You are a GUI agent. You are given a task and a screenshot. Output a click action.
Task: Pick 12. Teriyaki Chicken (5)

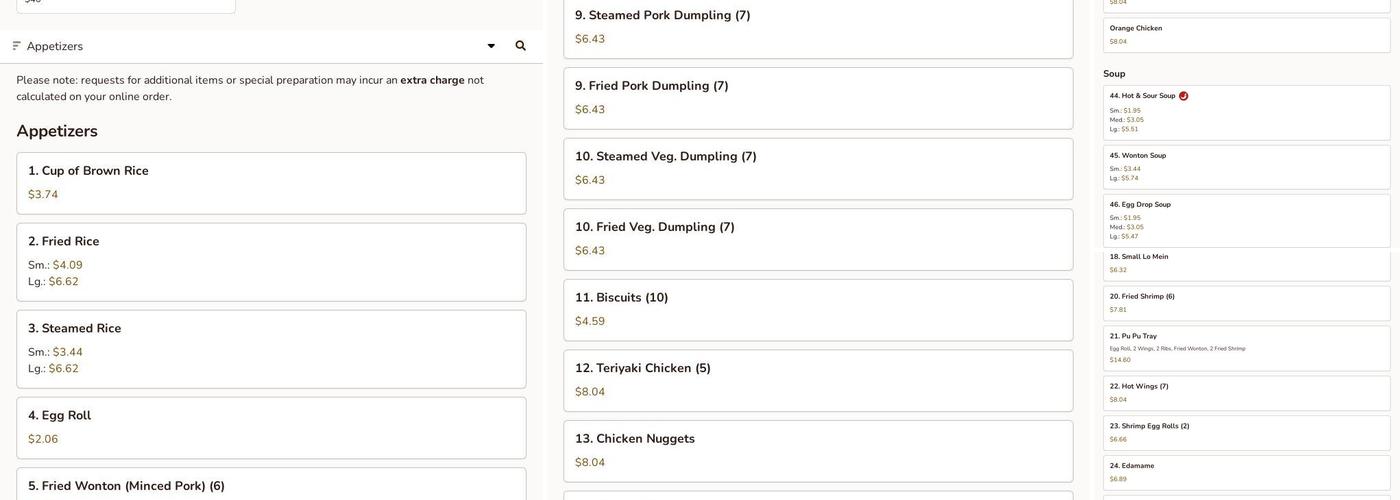818,381
